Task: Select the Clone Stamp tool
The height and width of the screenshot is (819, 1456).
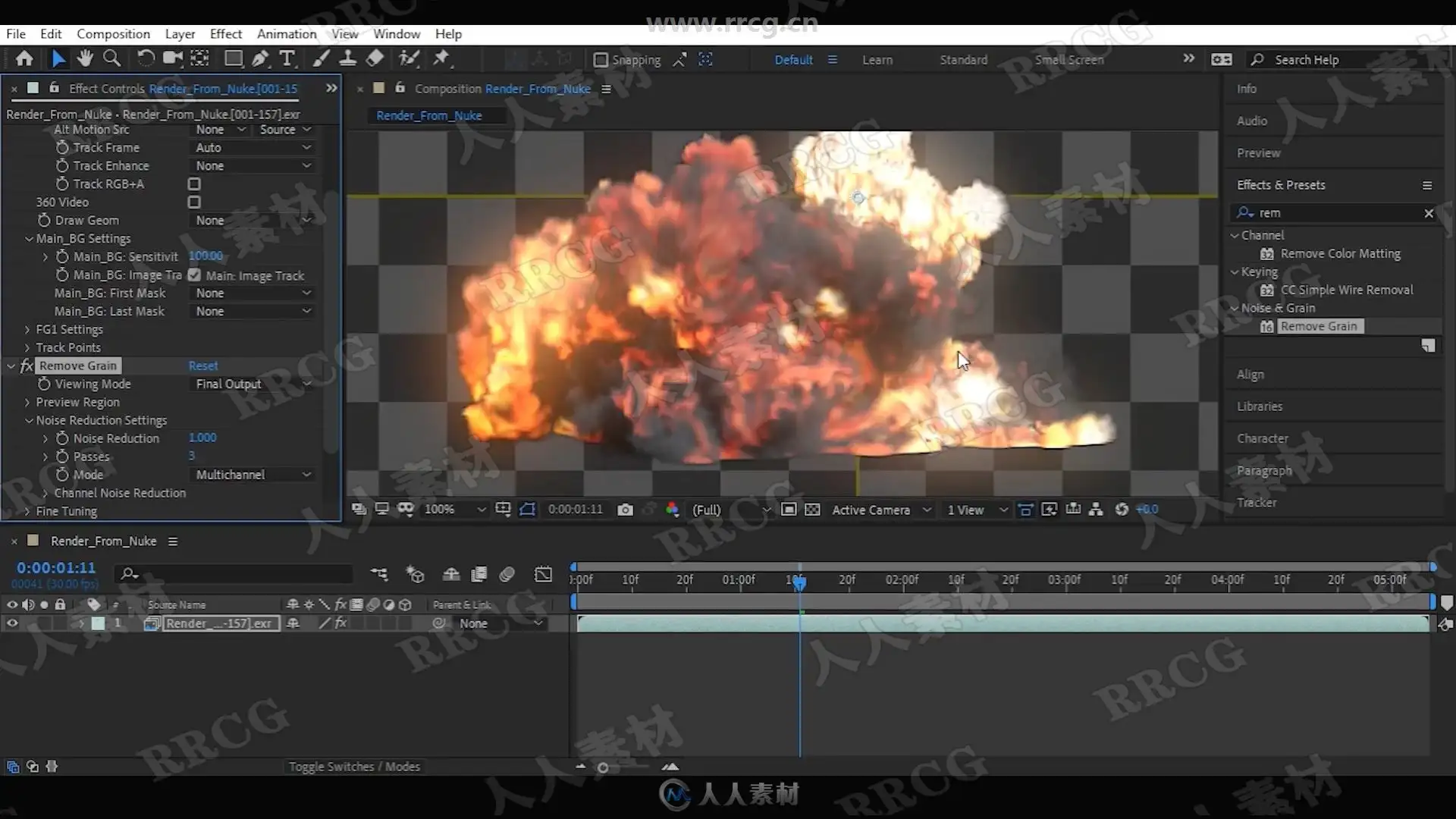Action: click(x=348, y=58)
